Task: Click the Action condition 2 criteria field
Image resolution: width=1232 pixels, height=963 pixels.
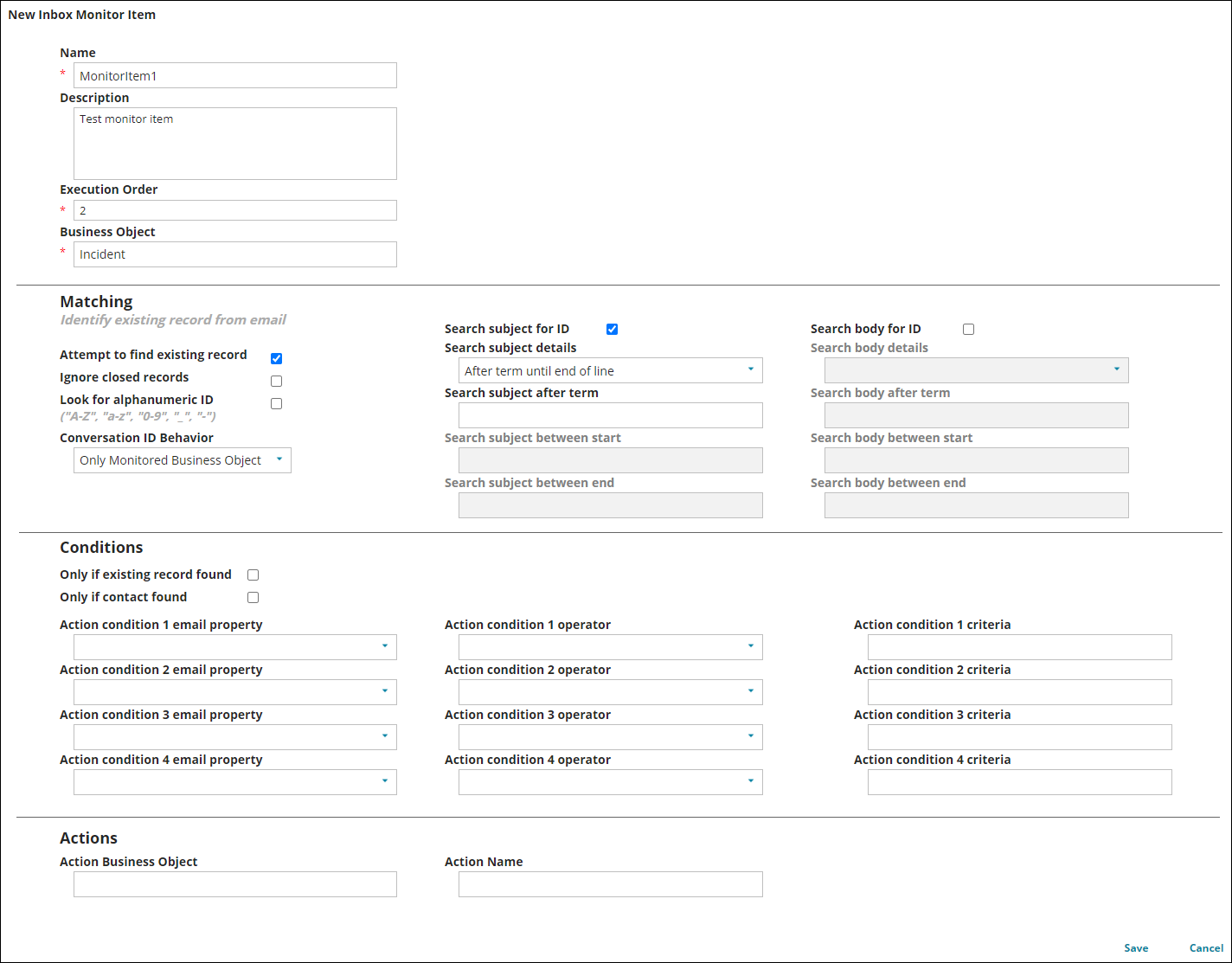Action: 1018,691
